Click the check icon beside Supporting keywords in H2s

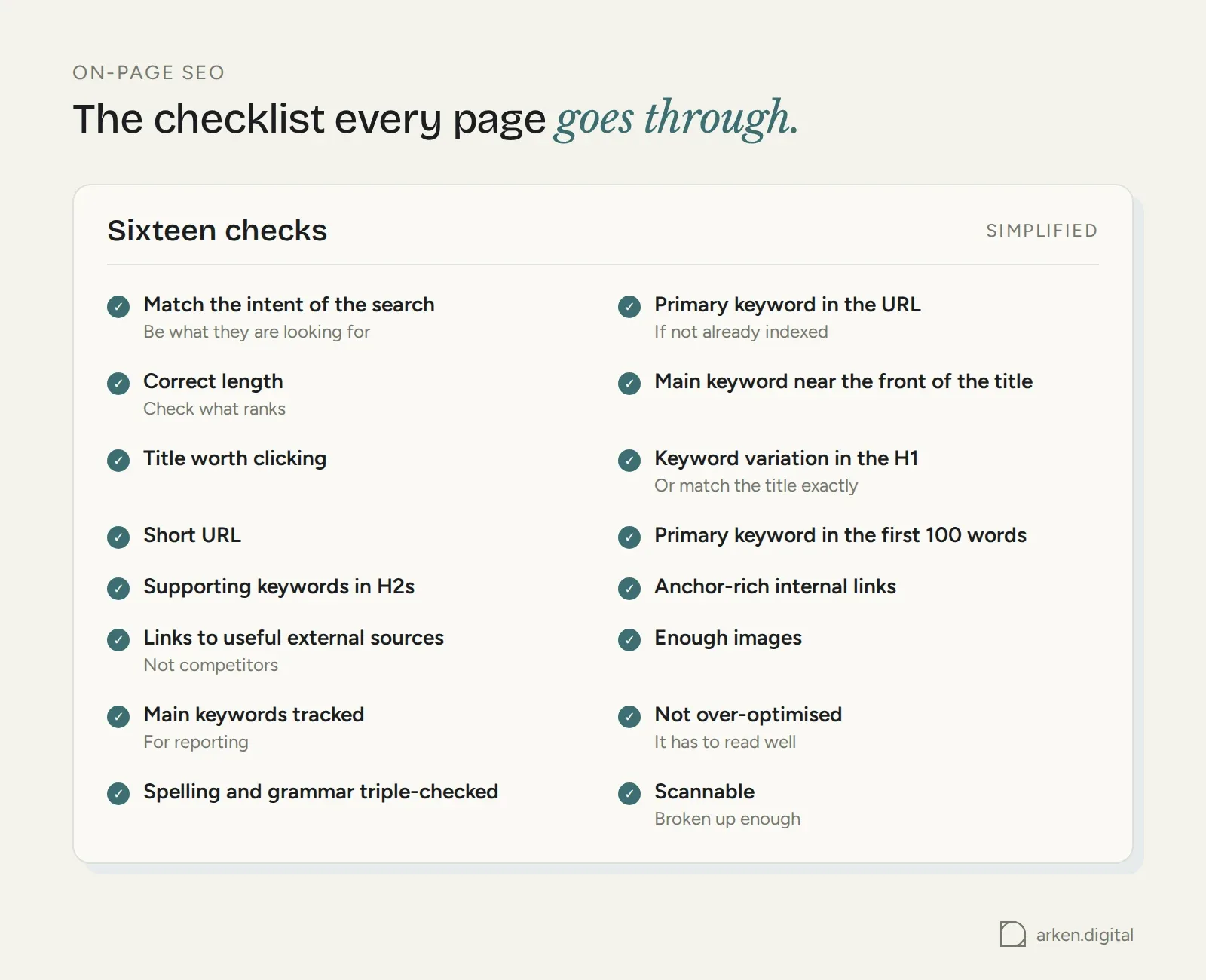click(x=118, y=589)
